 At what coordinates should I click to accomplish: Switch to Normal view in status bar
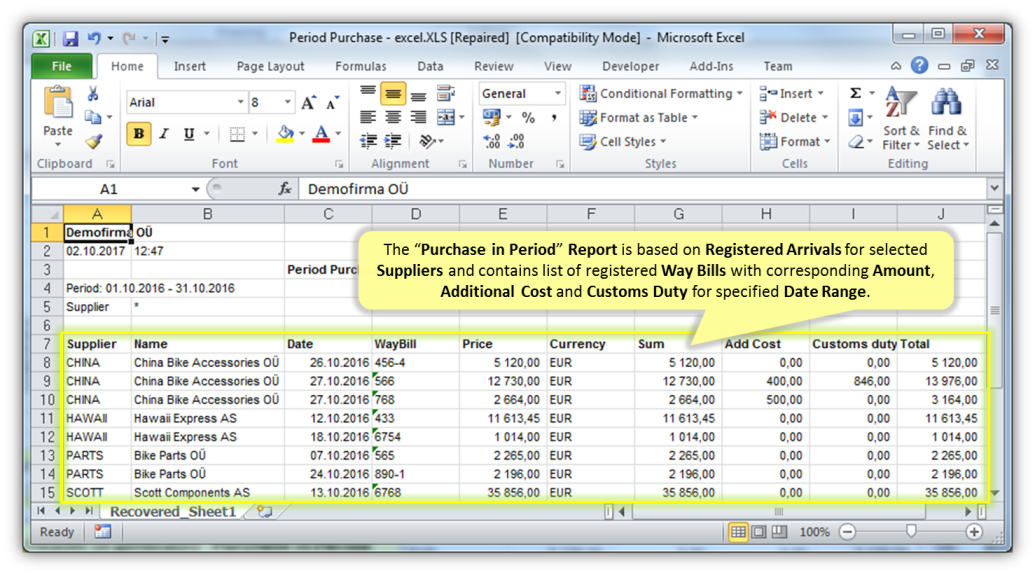(x=738, y=532)
